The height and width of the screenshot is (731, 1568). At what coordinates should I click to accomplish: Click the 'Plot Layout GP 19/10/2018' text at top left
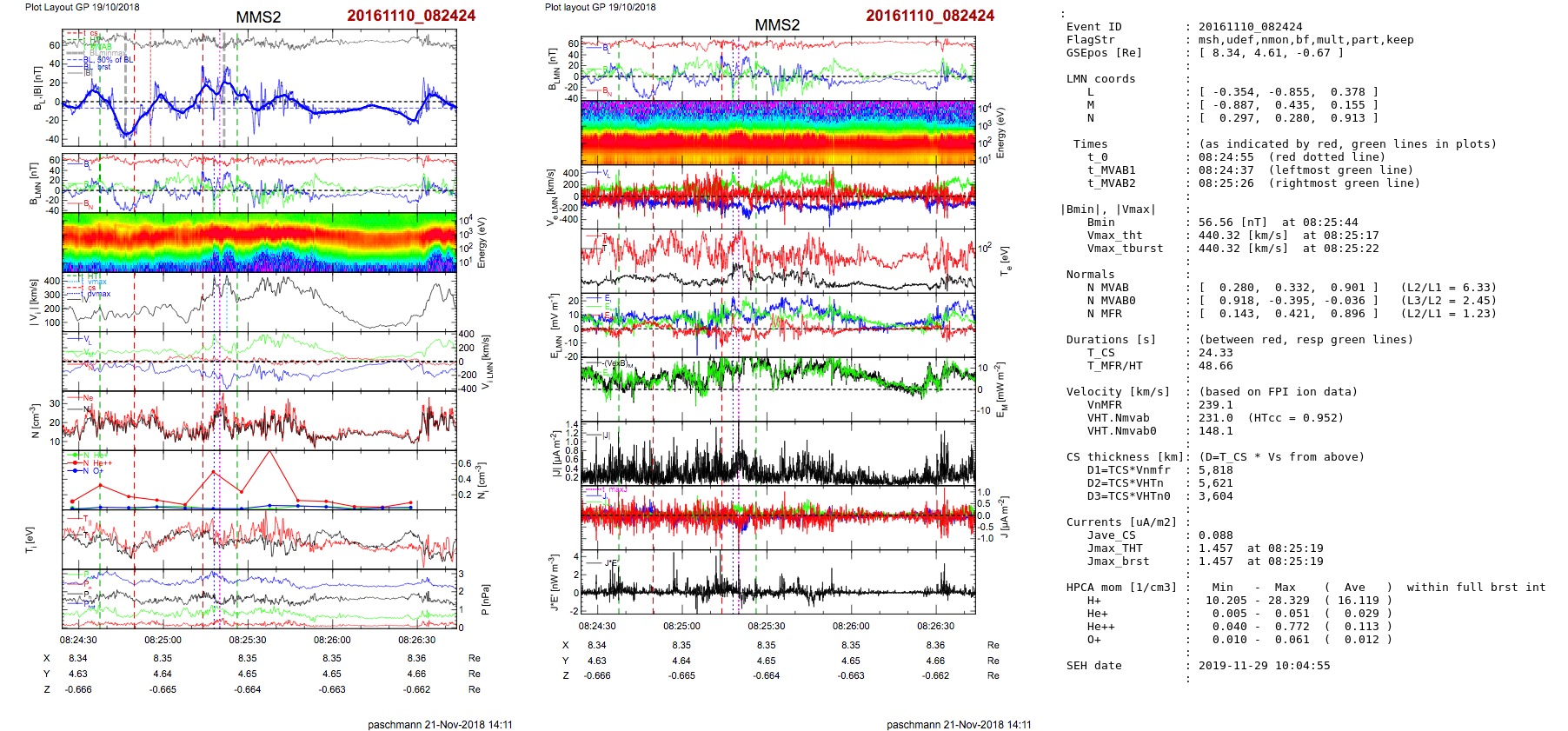[x=82, y=7]
